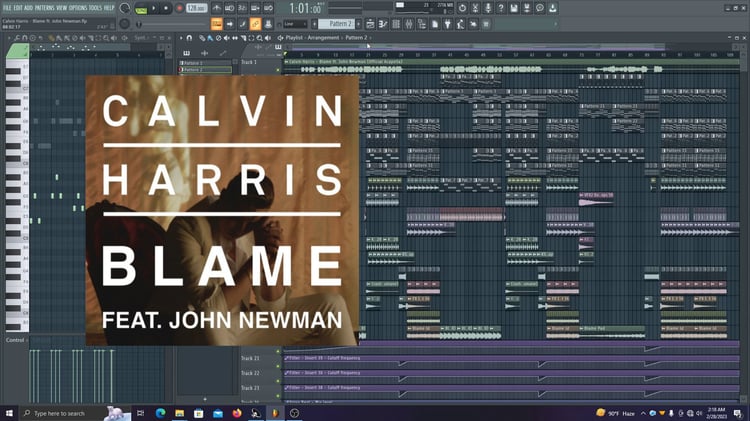This screenshot has width=750, height=421.
Task: Toggle wait for input before recording
Action: [230, 8]
